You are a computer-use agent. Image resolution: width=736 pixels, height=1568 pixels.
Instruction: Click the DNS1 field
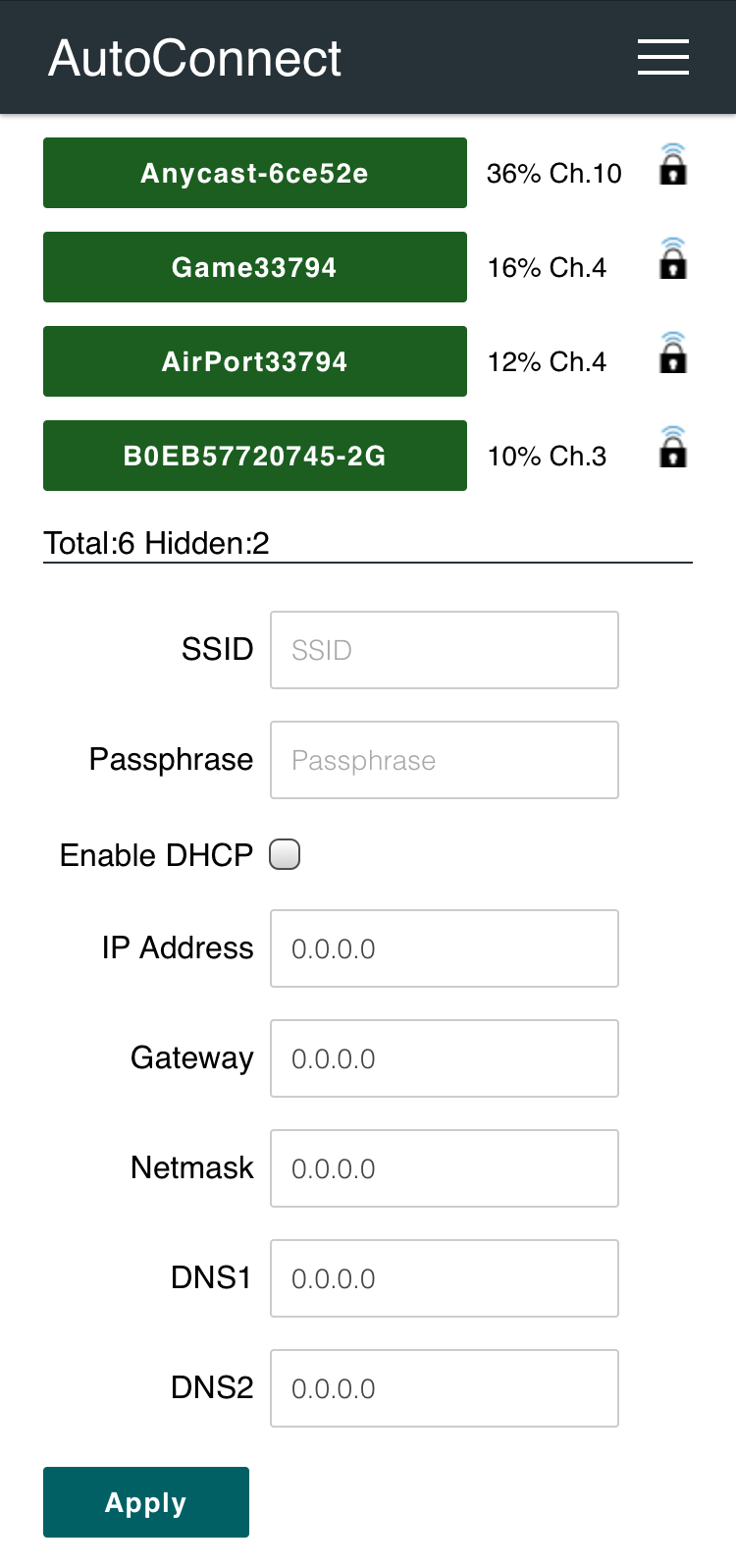coord(445,1278)
